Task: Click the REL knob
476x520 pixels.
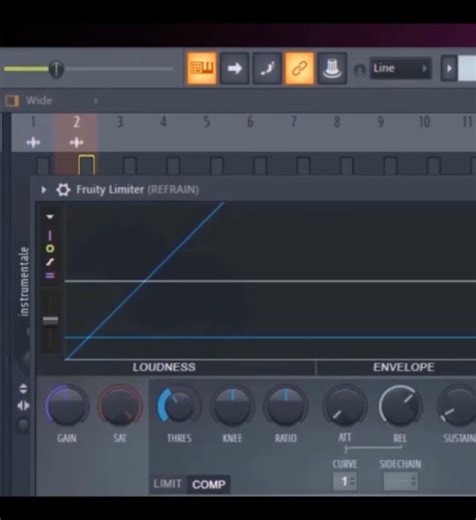Action: click(x=400, y=405)
